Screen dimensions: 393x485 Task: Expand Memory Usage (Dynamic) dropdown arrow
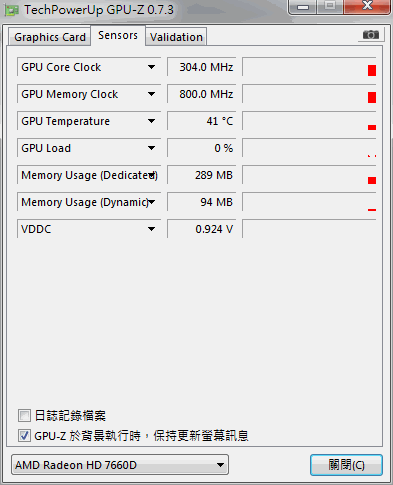(x=151, y=202)
